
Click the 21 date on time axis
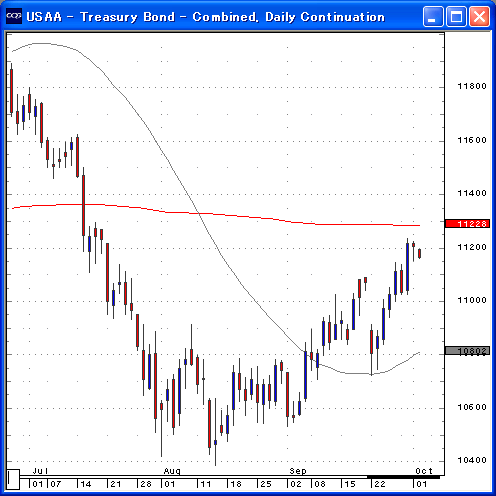pos(116,484)
